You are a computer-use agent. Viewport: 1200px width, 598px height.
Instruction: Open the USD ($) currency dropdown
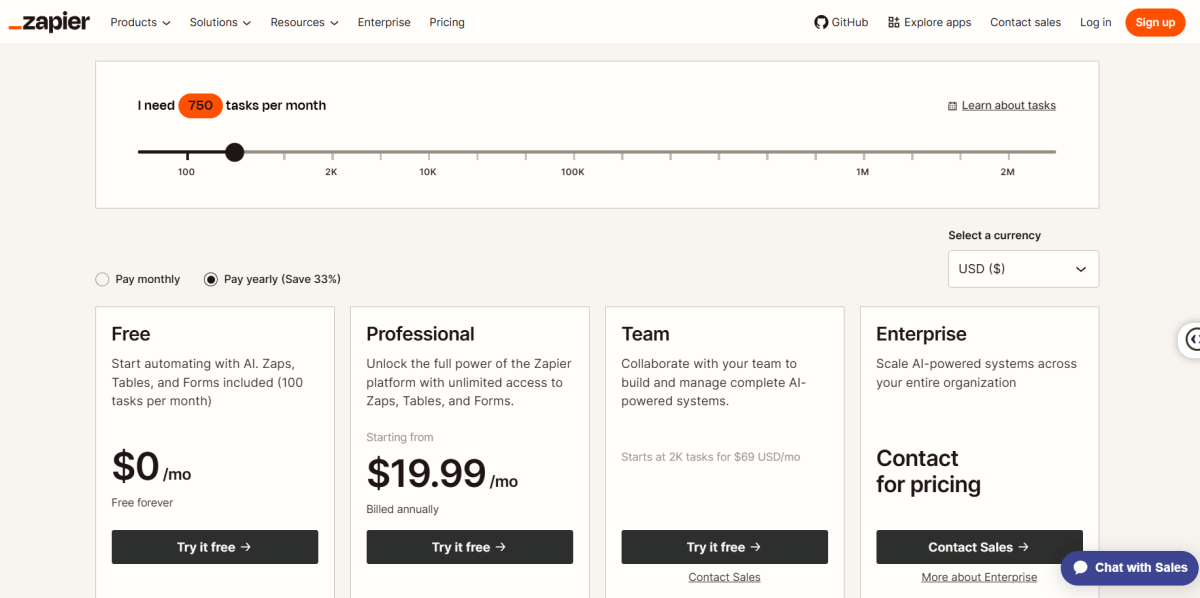[x=1023, y=269]
